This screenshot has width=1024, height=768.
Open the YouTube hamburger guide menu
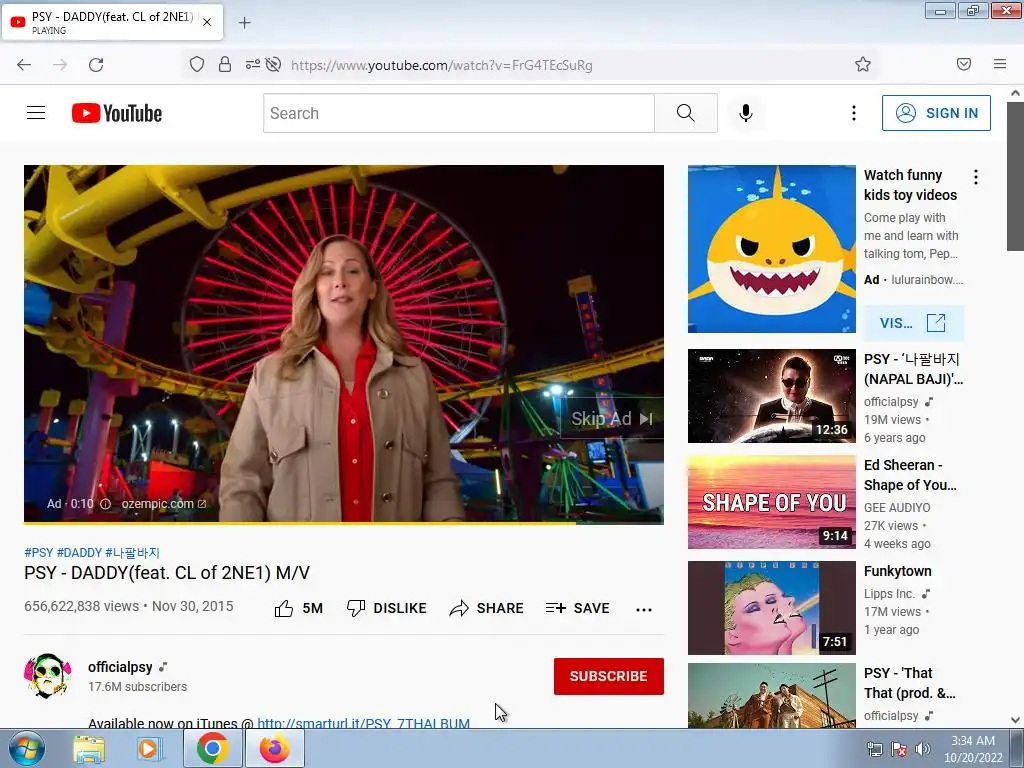pyautogui.click(x=36, y=113)
